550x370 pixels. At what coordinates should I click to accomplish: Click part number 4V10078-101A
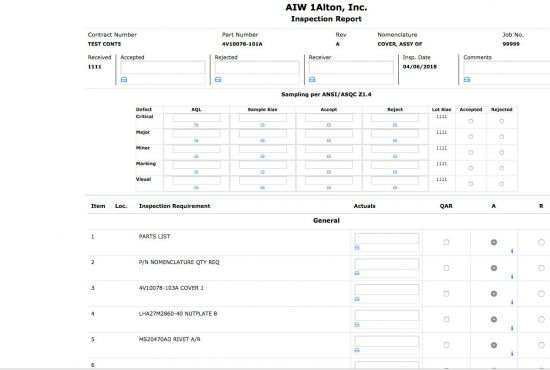242,44
